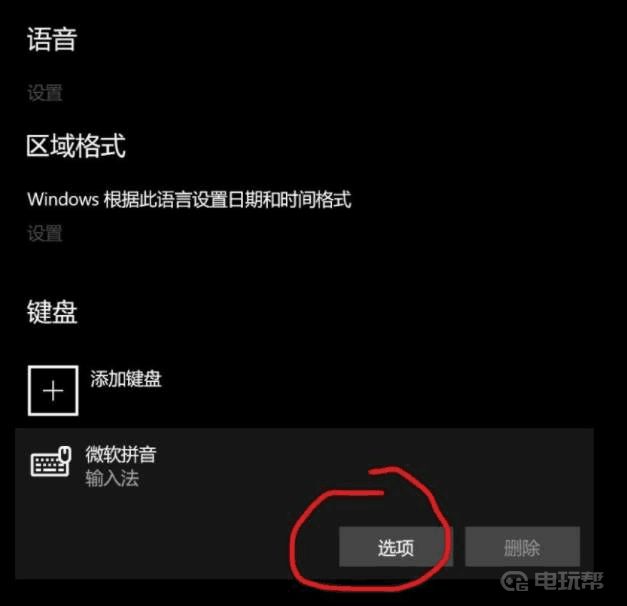Image resolution: width=627 pixels, height=606 pixels.
Task: Open the 设置 link under 区域格式
Action: click(x=45, y=233)
